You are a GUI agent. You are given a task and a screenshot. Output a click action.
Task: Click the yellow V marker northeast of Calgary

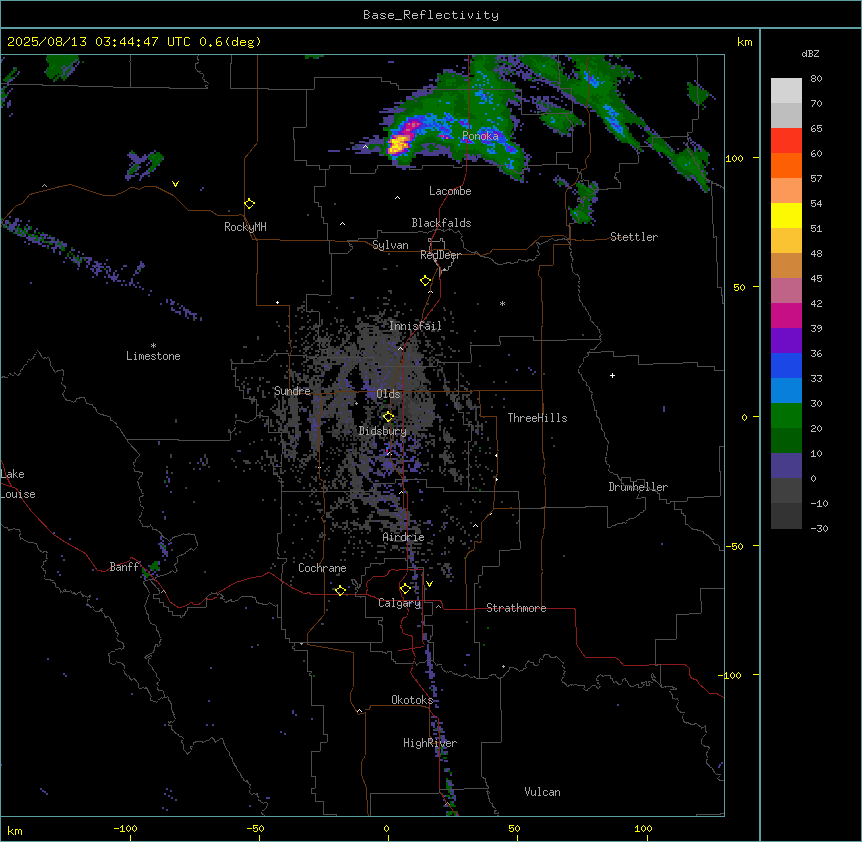(x=429, y=584)
